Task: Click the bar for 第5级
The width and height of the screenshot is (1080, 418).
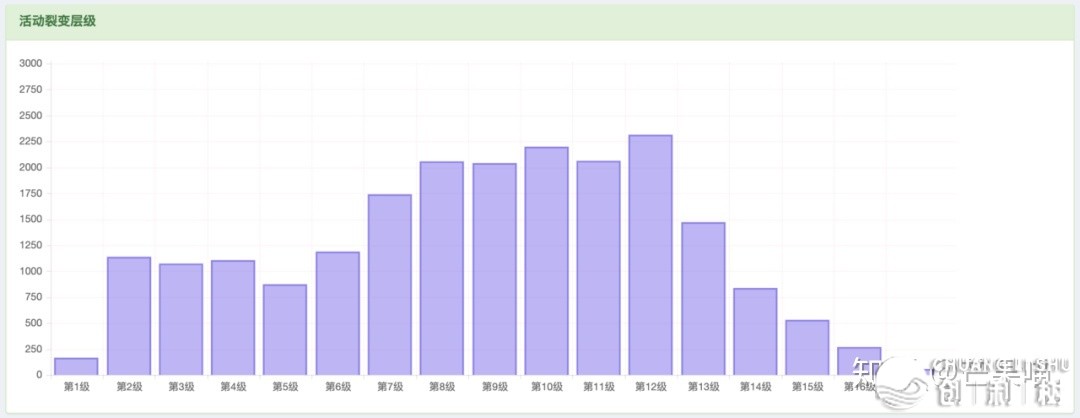Action: pyautogui.click(x=285, y=330)
